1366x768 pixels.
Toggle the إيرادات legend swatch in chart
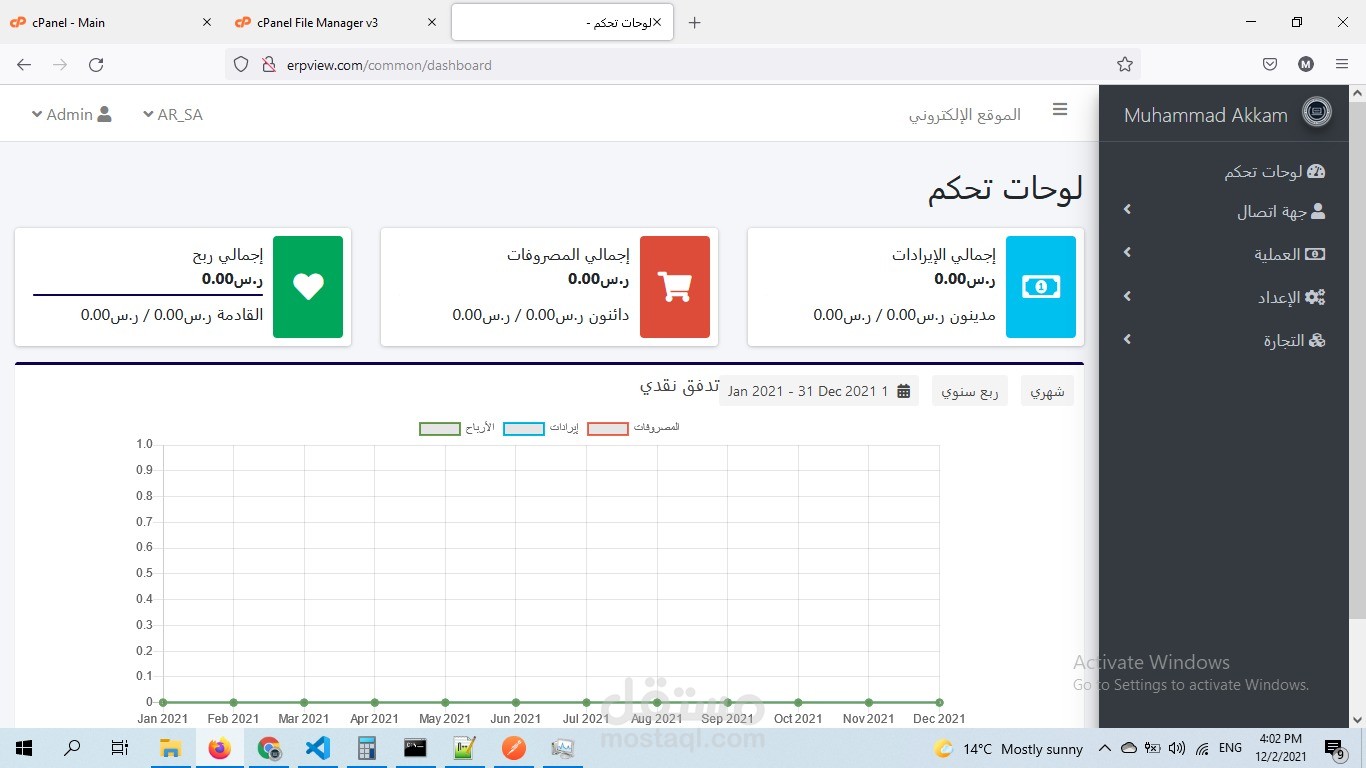(524, 429)
